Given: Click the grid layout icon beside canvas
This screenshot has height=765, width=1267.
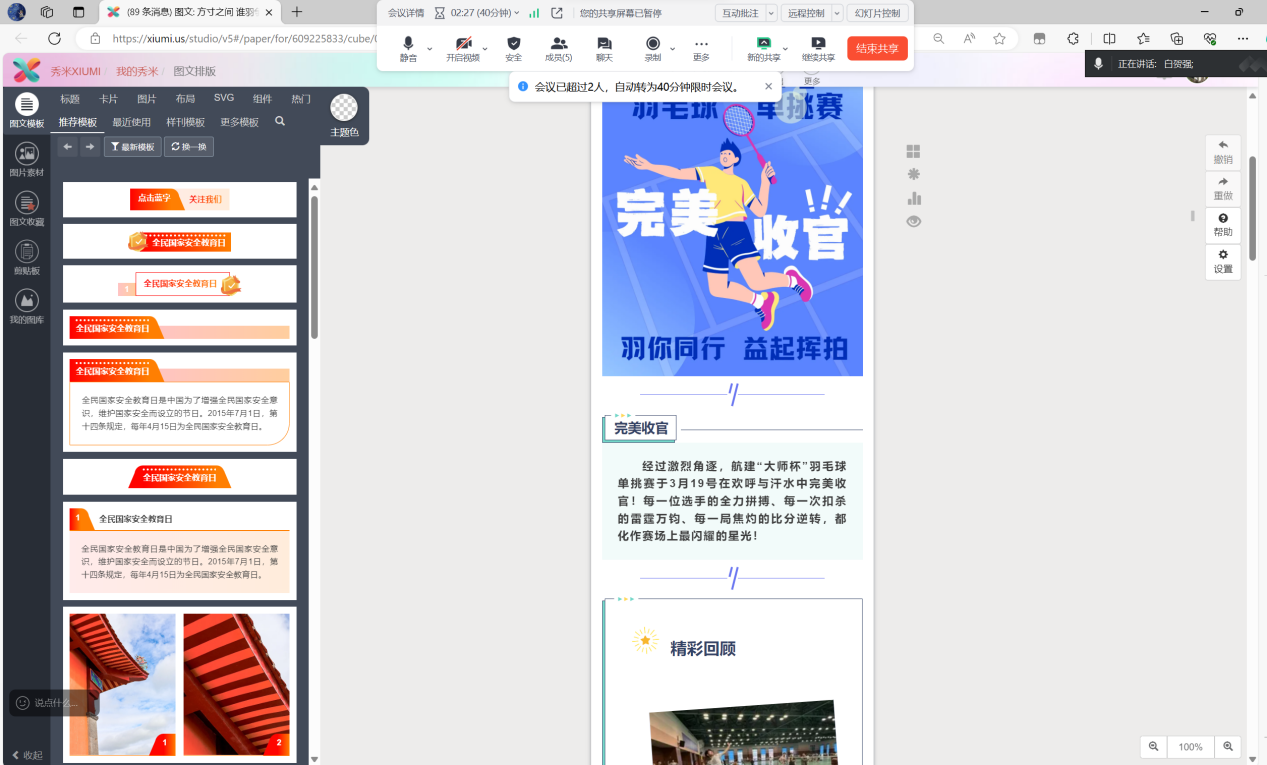Looking at the screenshot, I should coord(913,151).
